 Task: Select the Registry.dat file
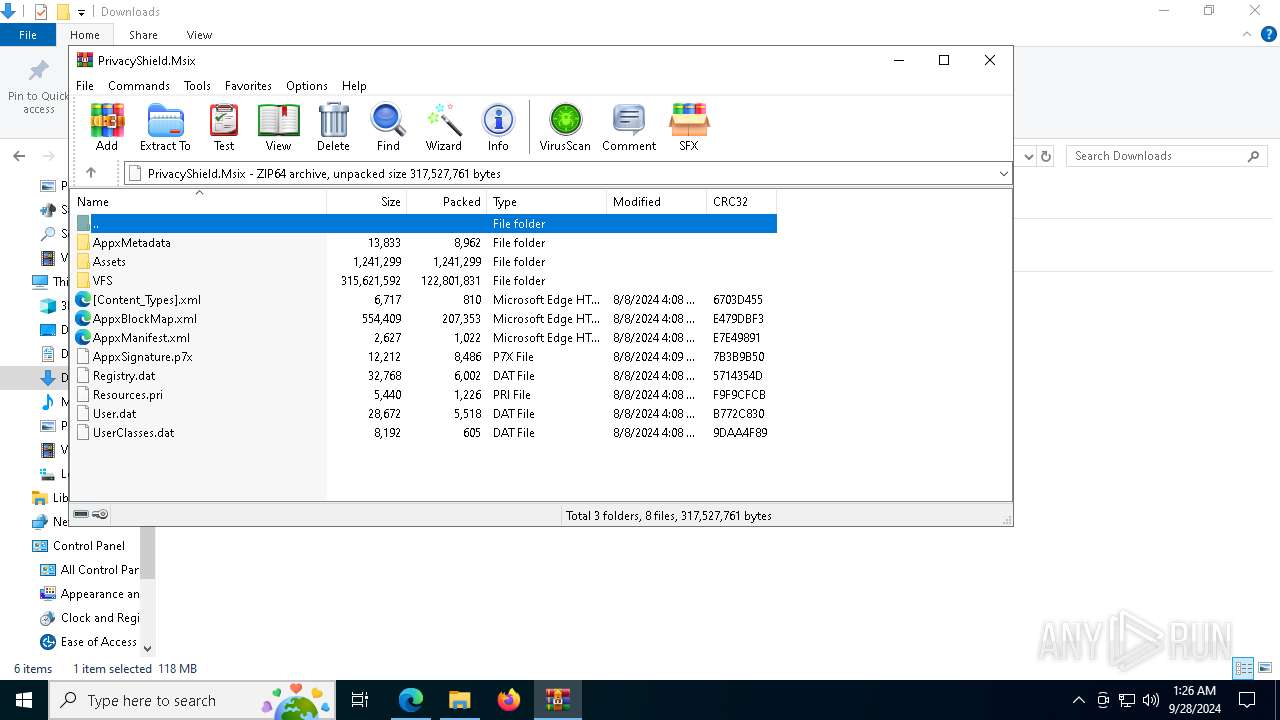[425, 376]
